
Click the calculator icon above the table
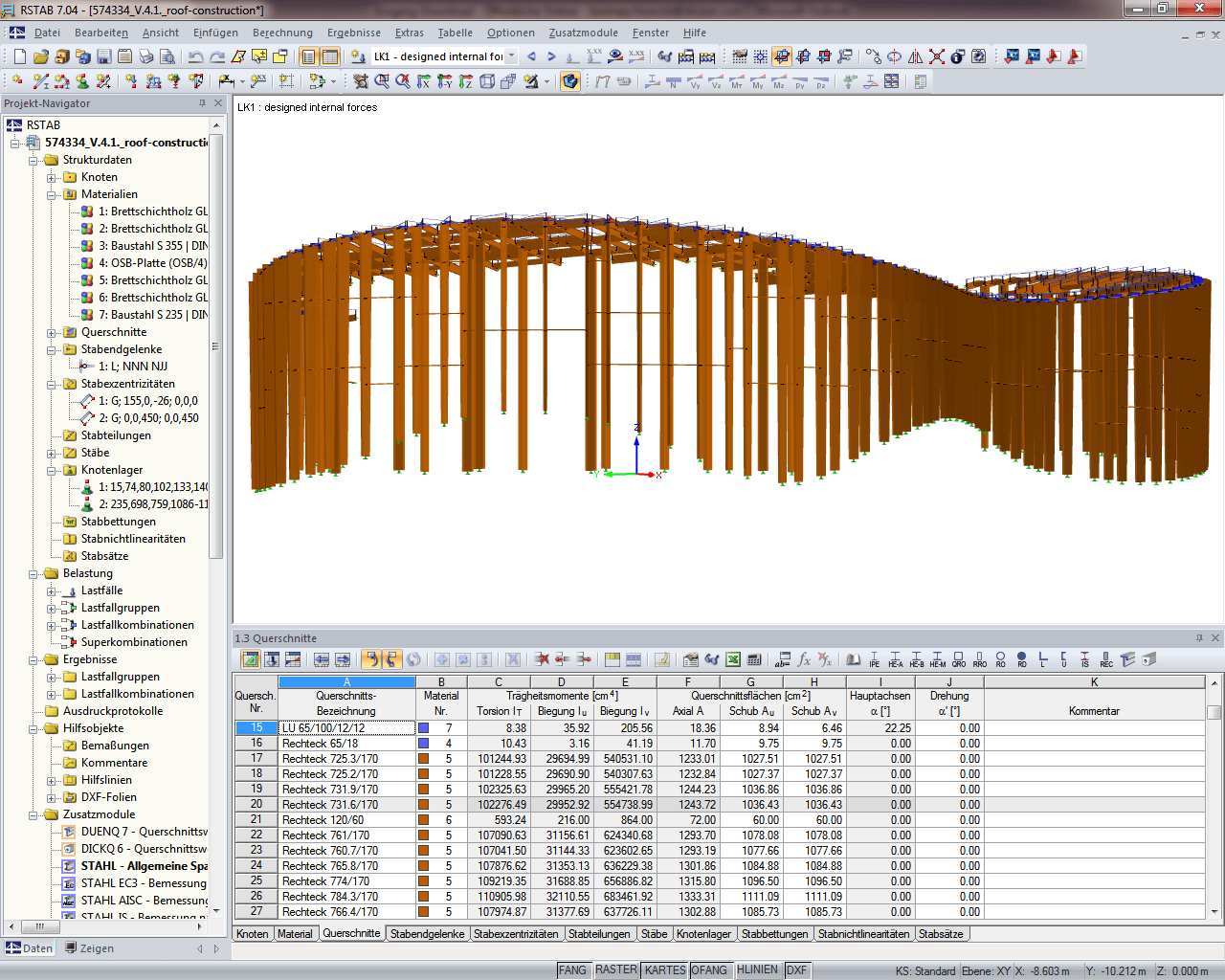point(753,659)
